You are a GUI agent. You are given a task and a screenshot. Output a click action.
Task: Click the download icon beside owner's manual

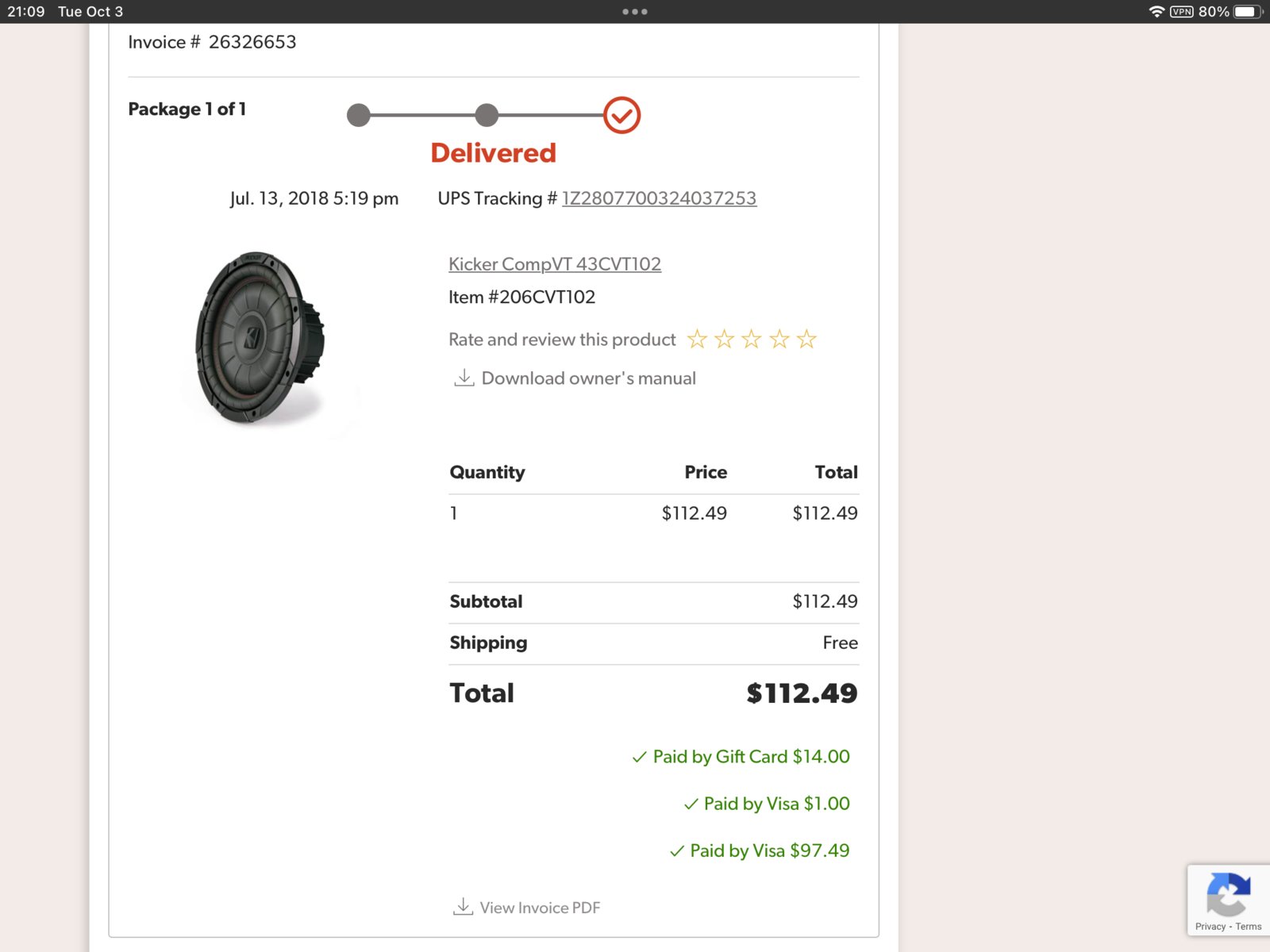(x=464, y=378)
